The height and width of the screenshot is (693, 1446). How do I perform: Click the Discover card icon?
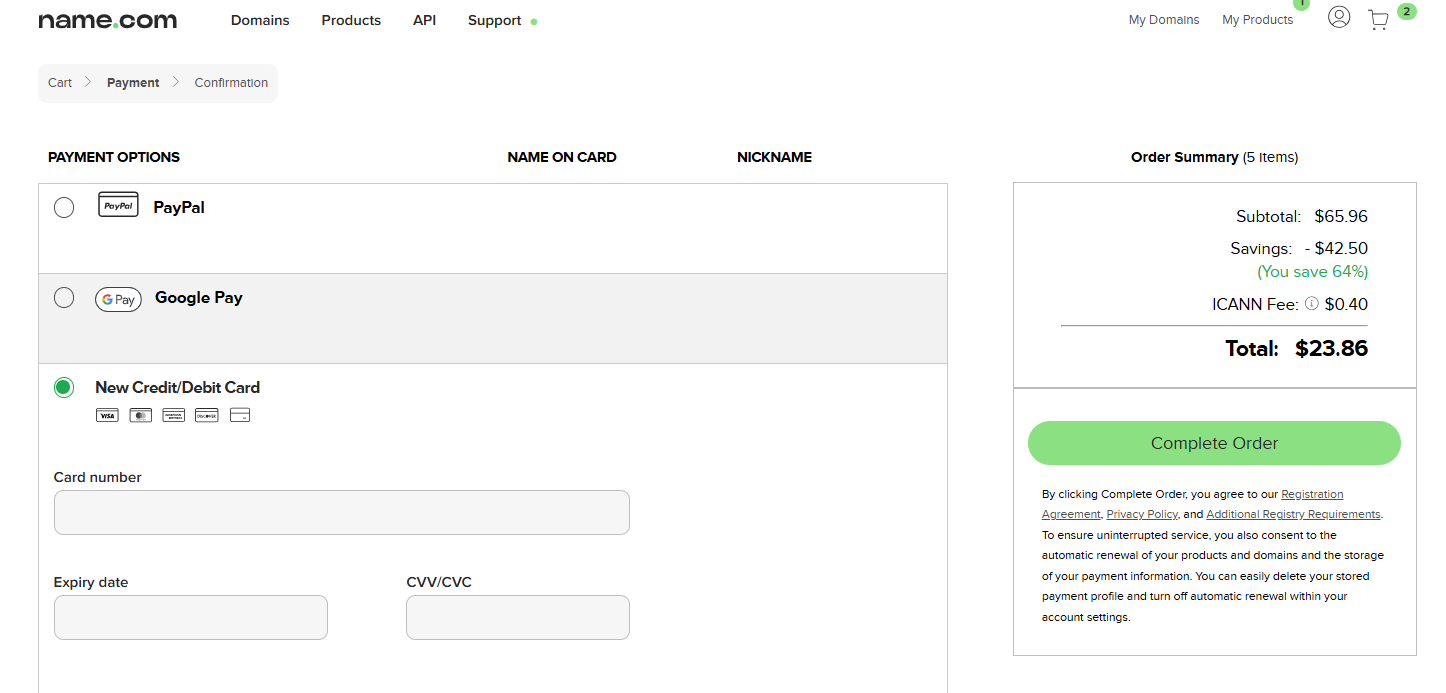pos(206,415)
